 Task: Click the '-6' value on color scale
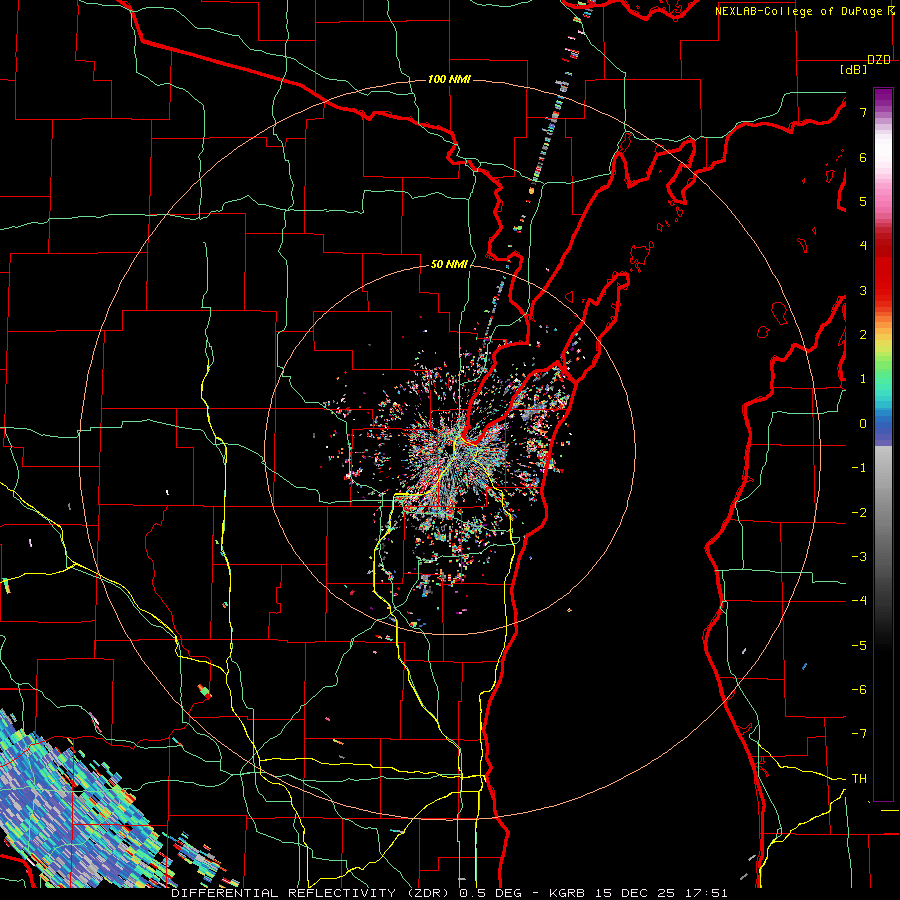click(x=859, y=690)
